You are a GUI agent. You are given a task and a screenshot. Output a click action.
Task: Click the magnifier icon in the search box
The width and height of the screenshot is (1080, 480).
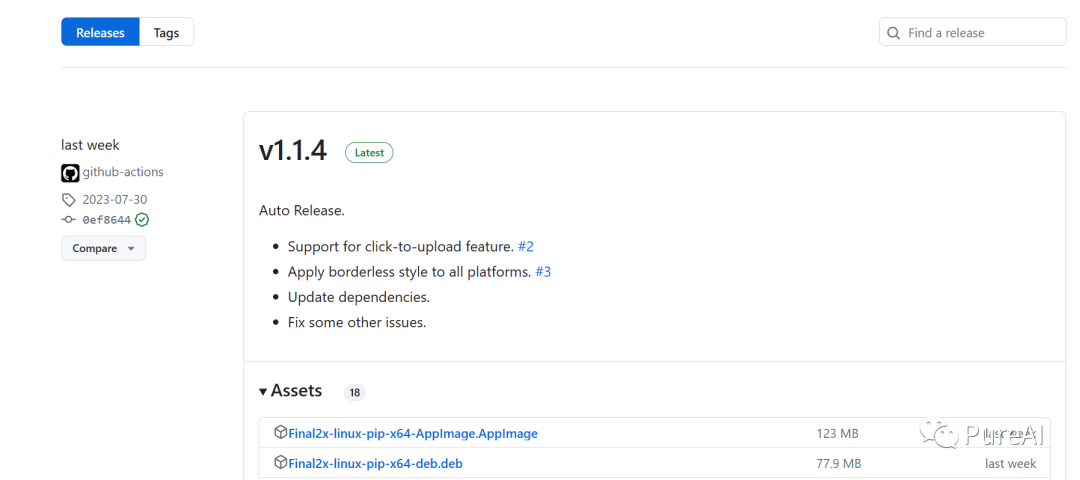coord(893,33)
